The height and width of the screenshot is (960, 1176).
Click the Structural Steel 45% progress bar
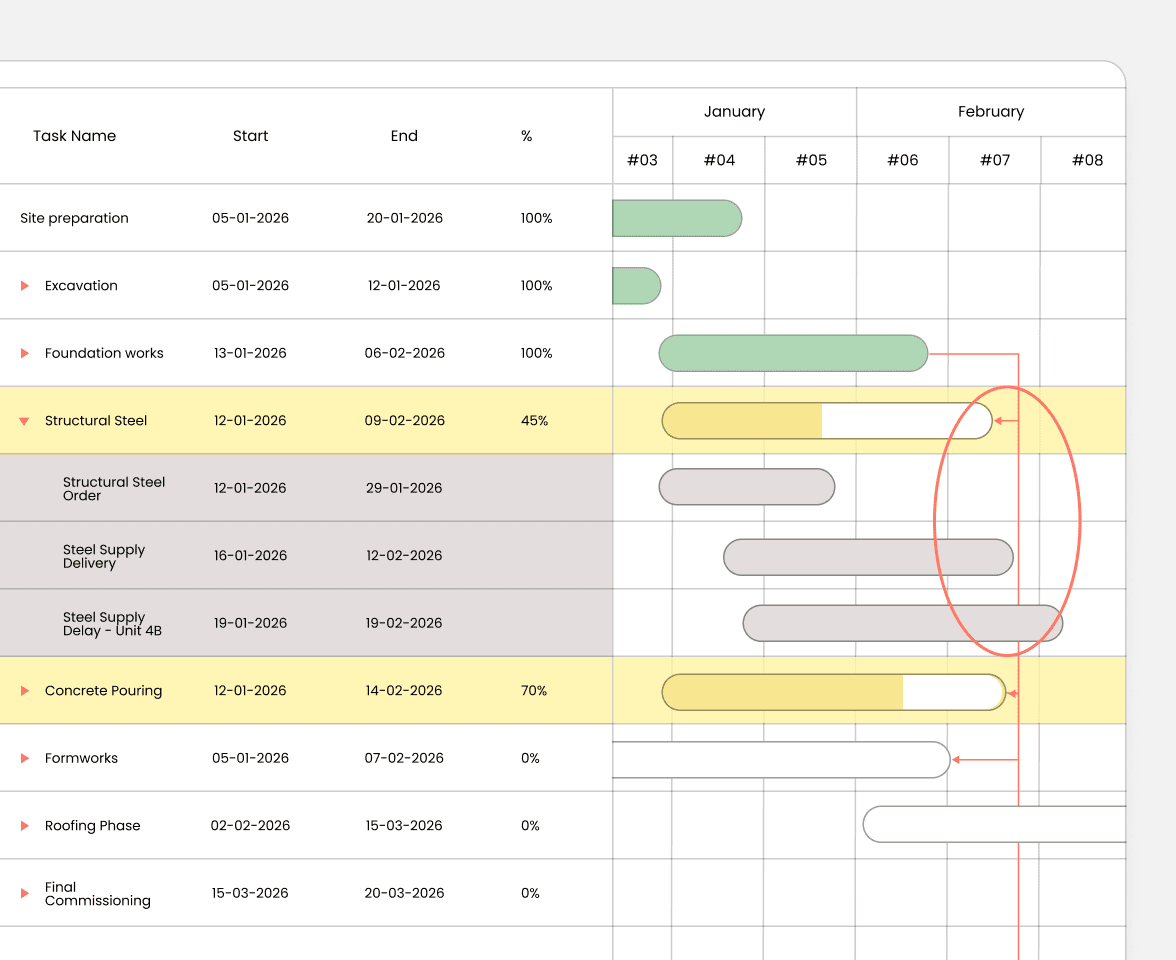(x=740, y=421)
